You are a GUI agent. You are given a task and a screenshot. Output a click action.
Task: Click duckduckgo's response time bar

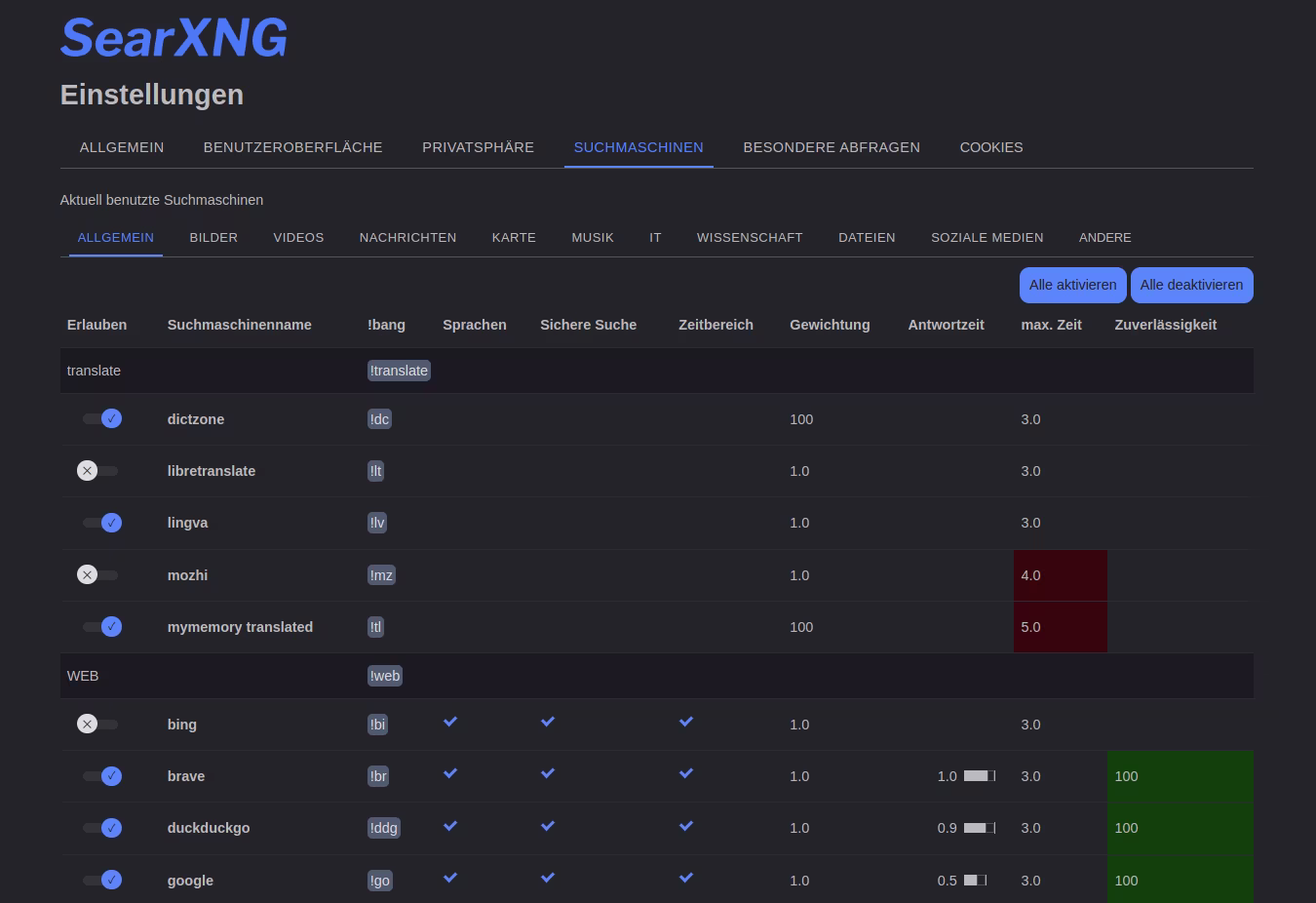(x=980, y=828)
